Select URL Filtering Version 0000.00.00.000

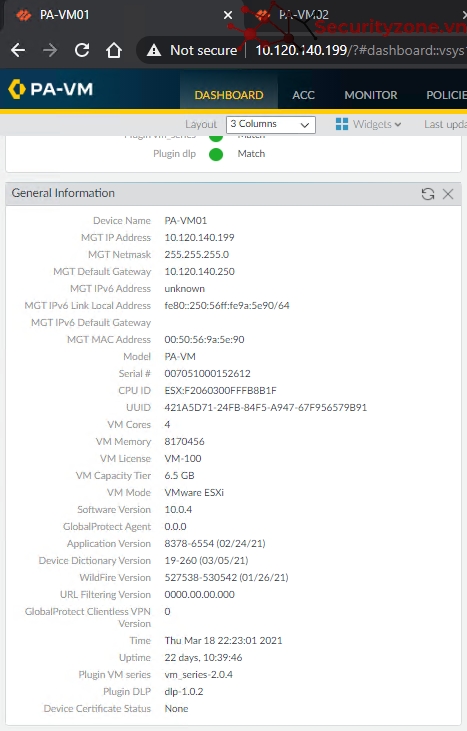[x=199, y=595]
